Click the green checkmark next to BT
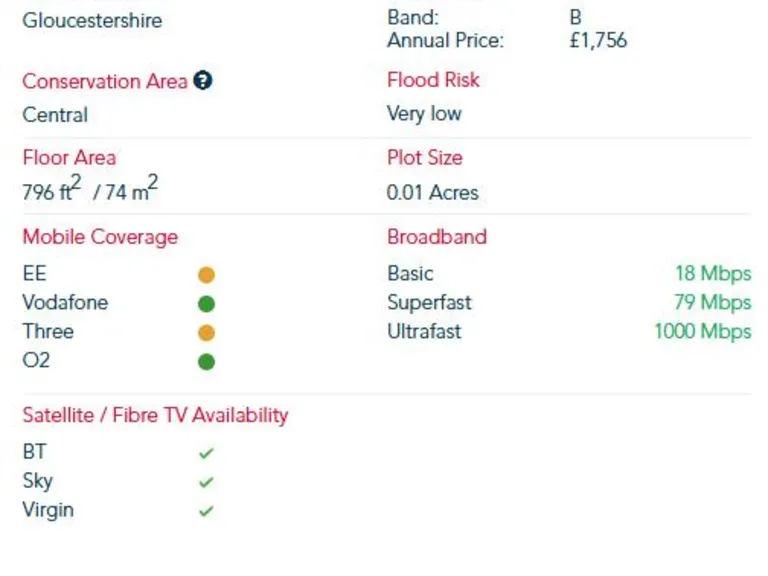Image resolution: width=768 pixels, height=576 pixels. coord(206,453)
